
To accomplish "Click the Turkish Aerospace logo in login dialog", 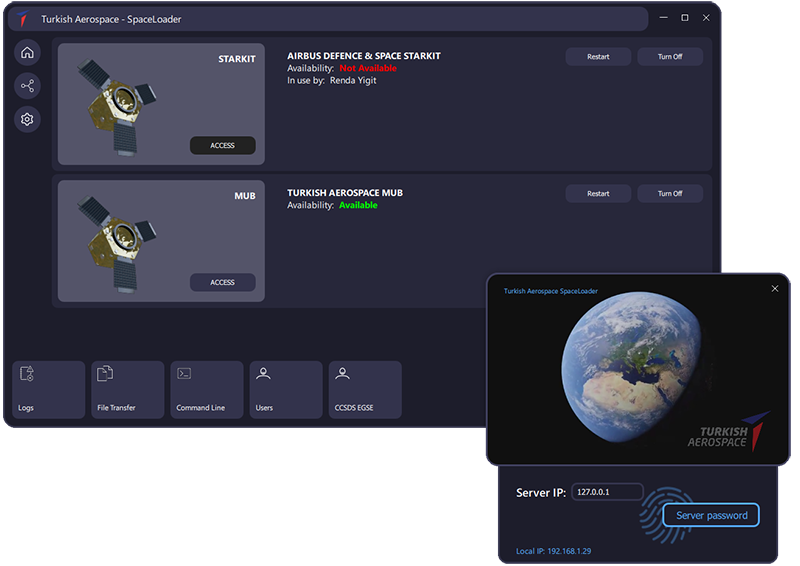I will coord(729,431).
